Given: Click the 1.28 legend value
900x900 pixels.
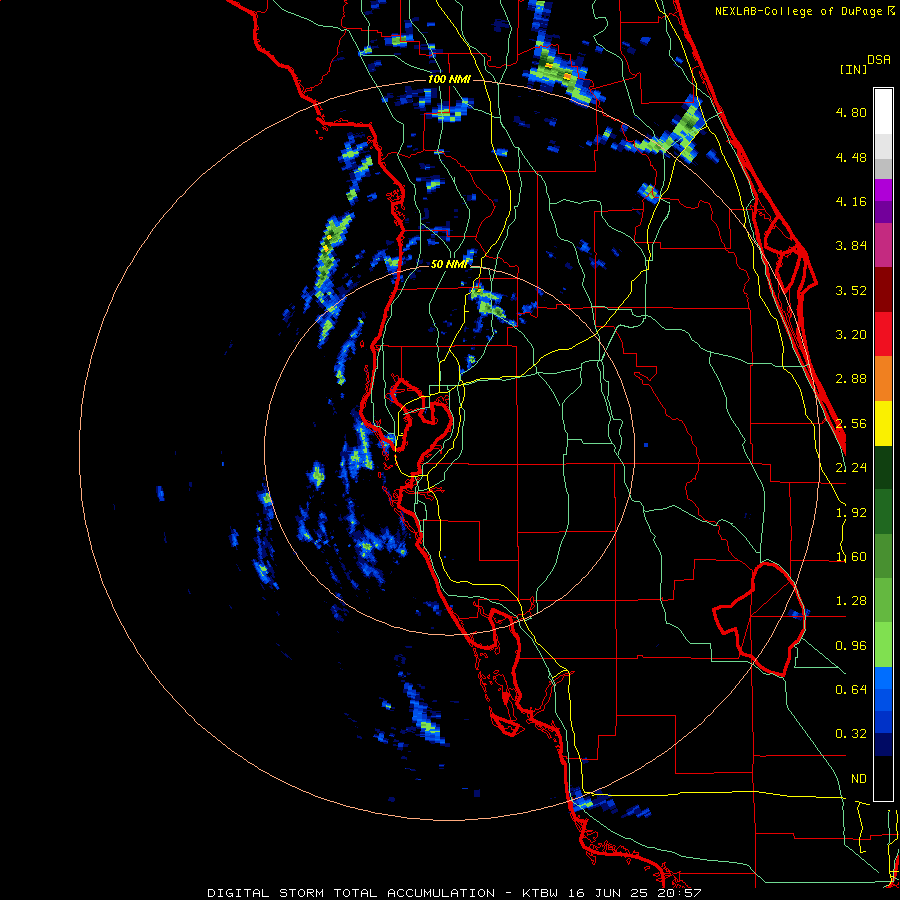Looking at the screenshot, I should click(x=851, y=601).
